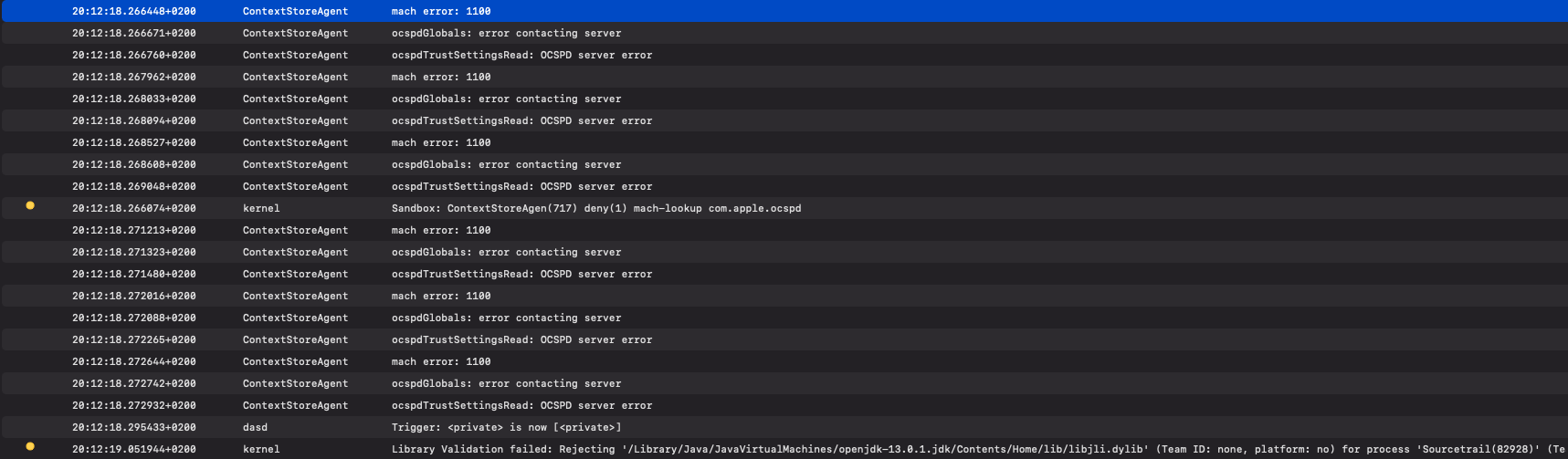Viewport: 1568px width, 459px height.
Task: Select the mach error row at 20:12:18.272016
Action: click(784, 296)
